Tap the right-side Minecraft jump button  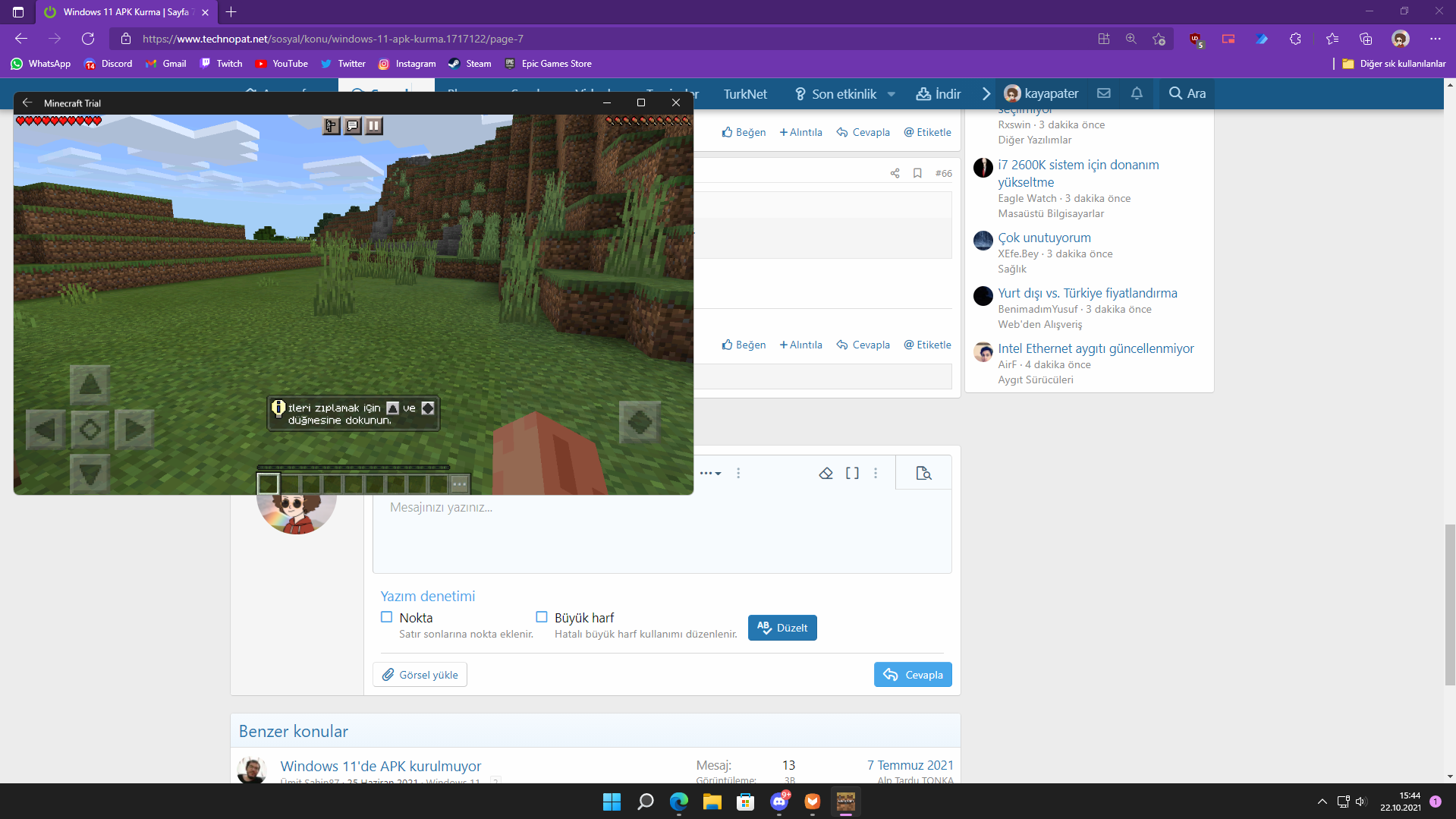click(x=640, y=422)
